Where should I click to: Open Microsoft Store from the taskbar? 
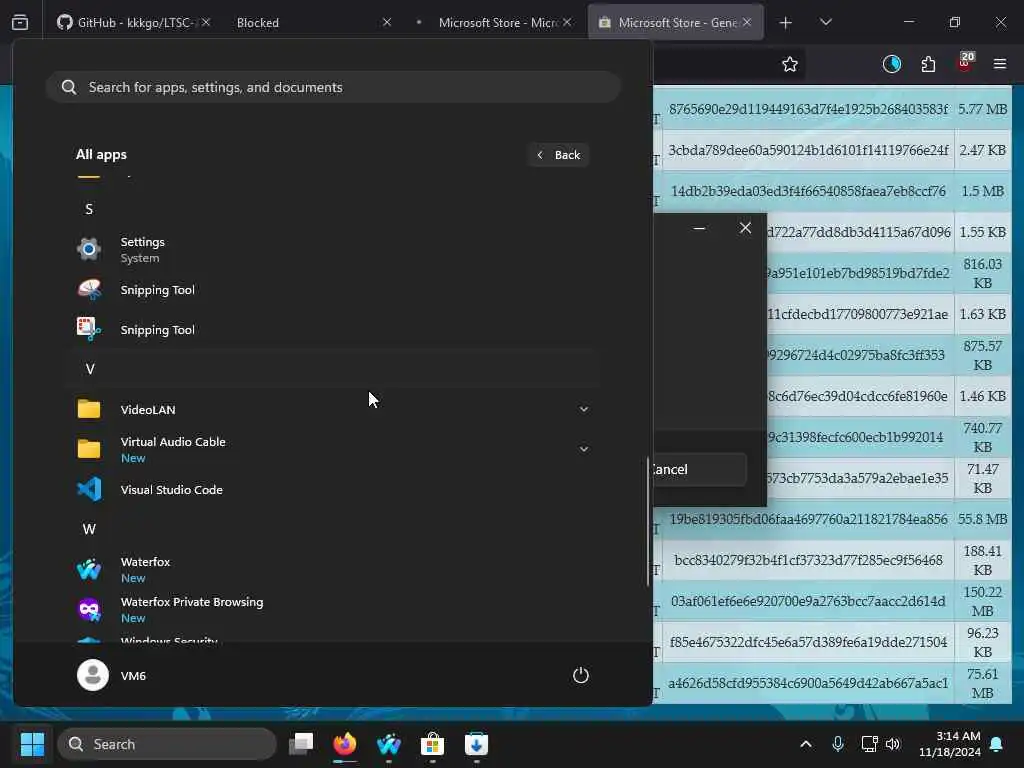(x=432, y=744)
